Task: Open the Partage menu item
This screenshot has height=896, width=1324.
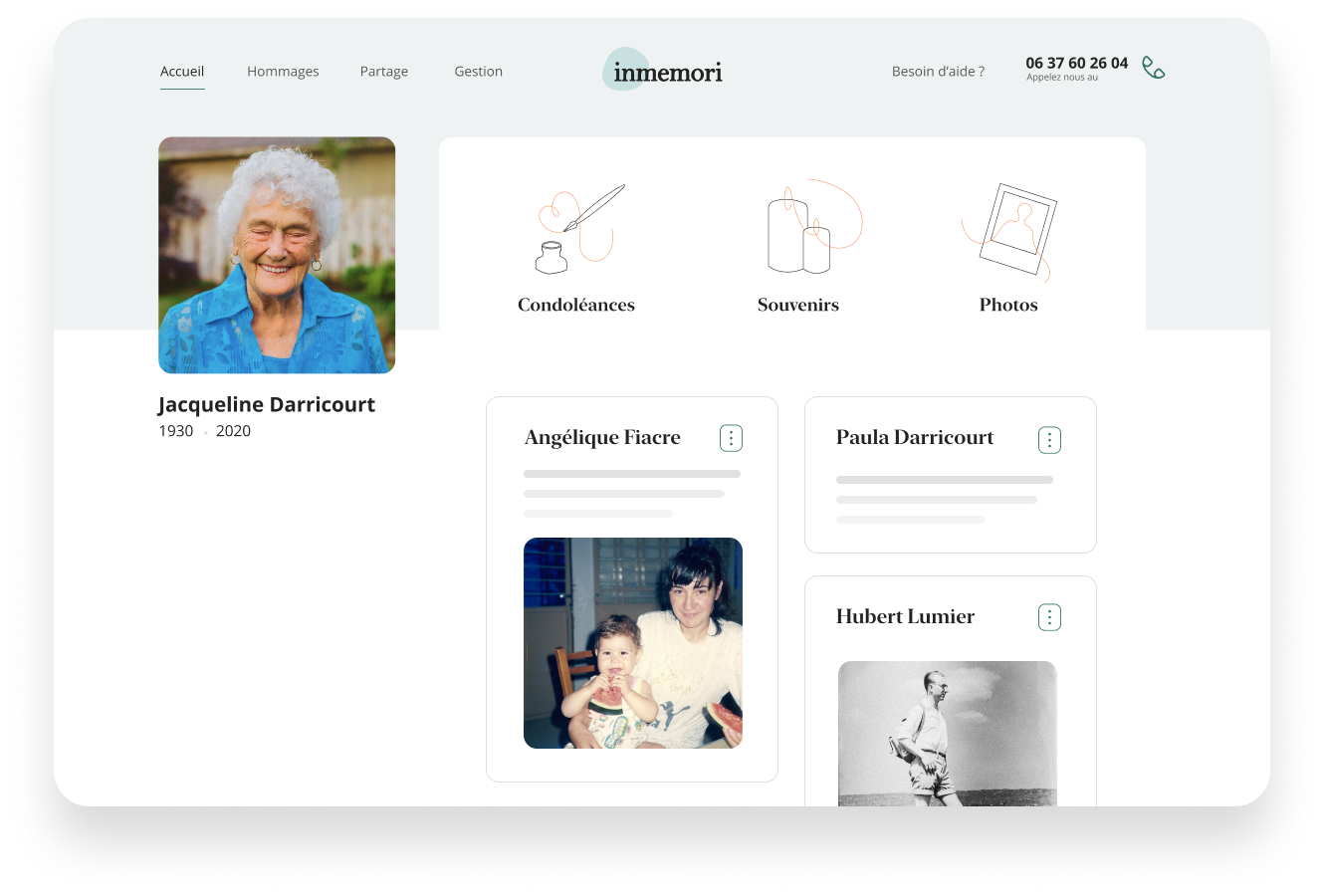Action: pyautogui.click(x=384, y=72)
